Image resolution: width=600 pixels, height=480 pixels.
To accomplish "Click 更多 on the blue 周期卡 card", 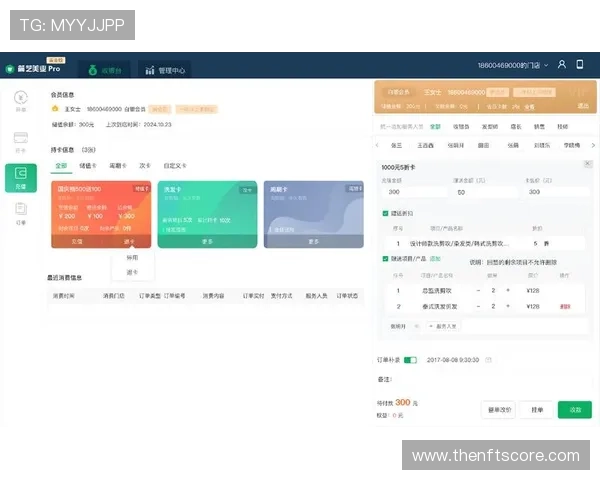I will click(314, 242).
